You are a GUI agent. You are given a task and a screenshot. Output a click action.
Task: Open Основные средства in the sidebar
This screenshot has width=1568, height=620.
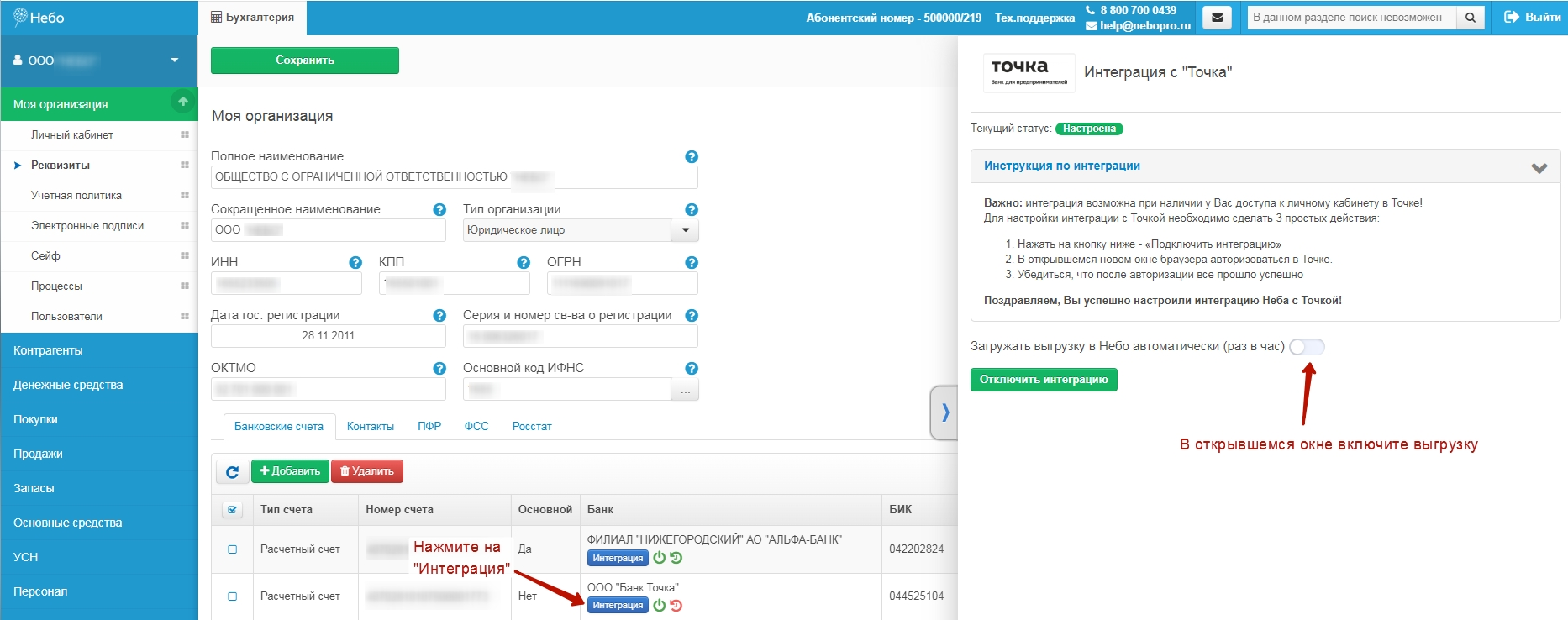pos(99,523)
